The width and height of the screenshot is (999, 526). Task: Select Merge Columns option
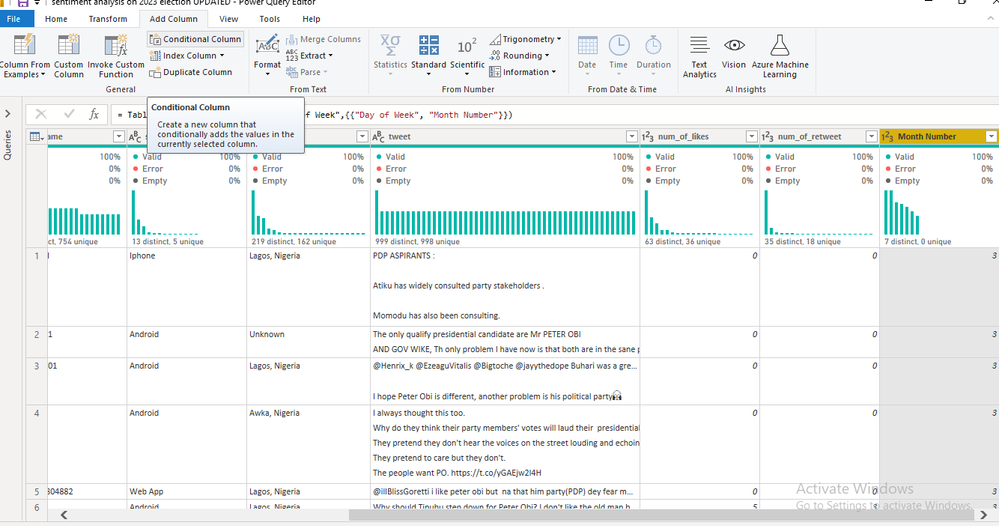point(323,39)
